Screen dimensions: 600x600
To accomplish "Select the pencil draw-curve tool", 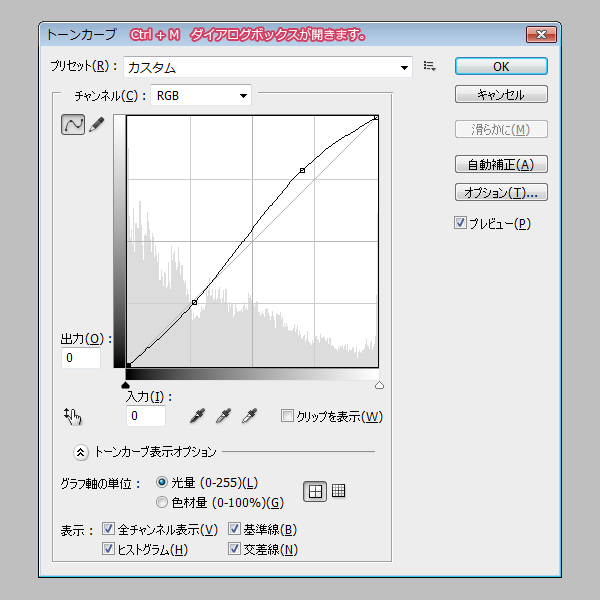I will (97, 125).
